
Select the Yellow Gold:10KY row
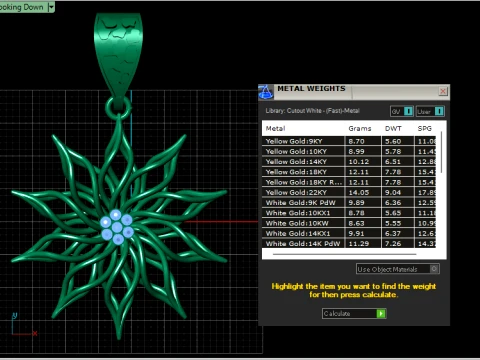pos(349,152)
